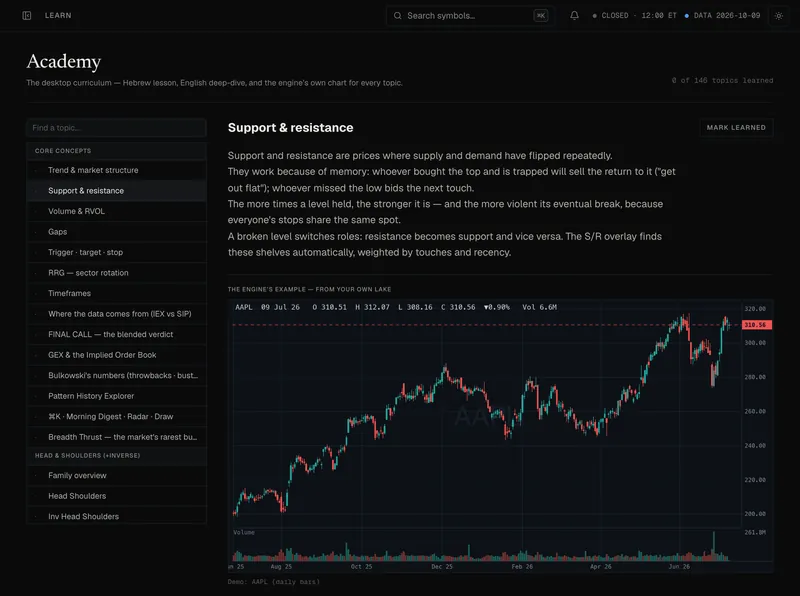Open Trend & market structure topic
Viewport: 800px width, 596px height.
[116, 170]
